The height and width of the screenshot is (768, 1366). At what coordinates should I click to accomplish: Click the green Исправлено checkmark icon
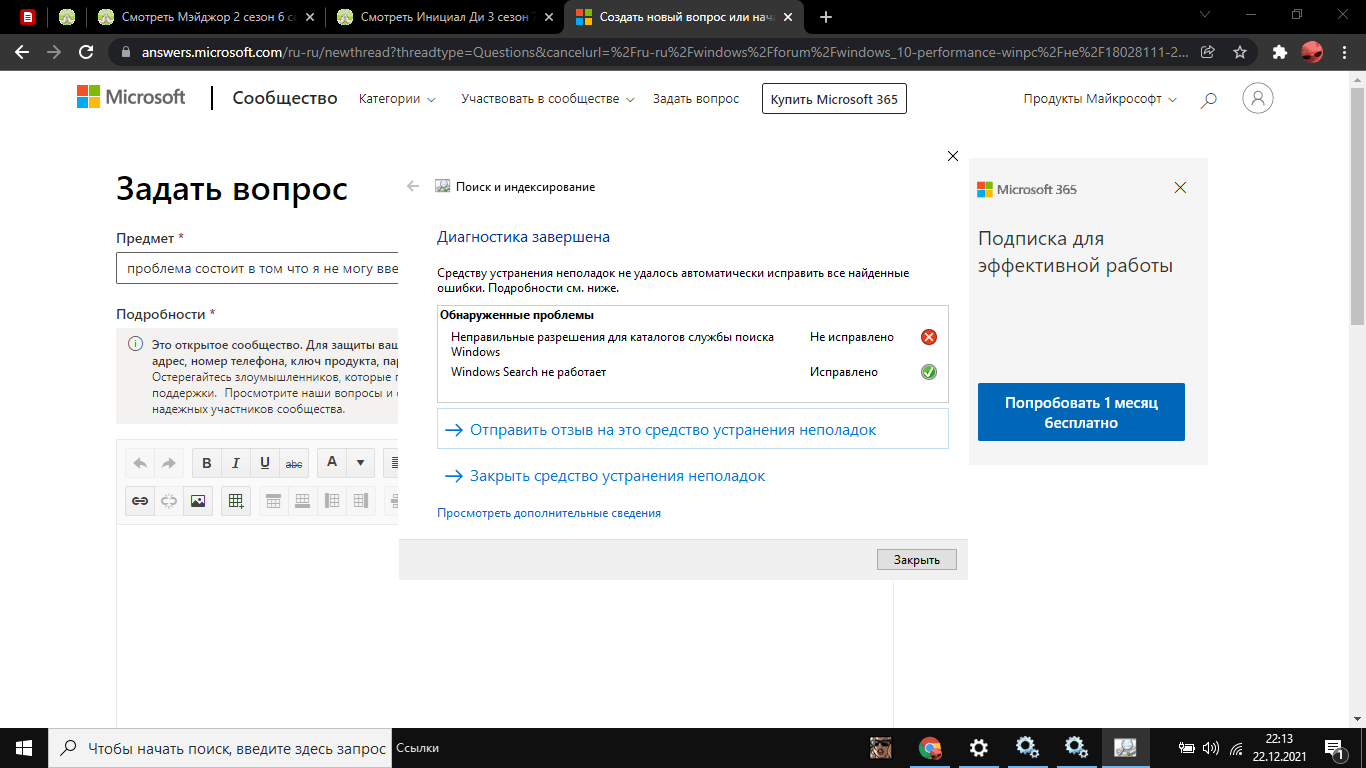pos(928,372)
